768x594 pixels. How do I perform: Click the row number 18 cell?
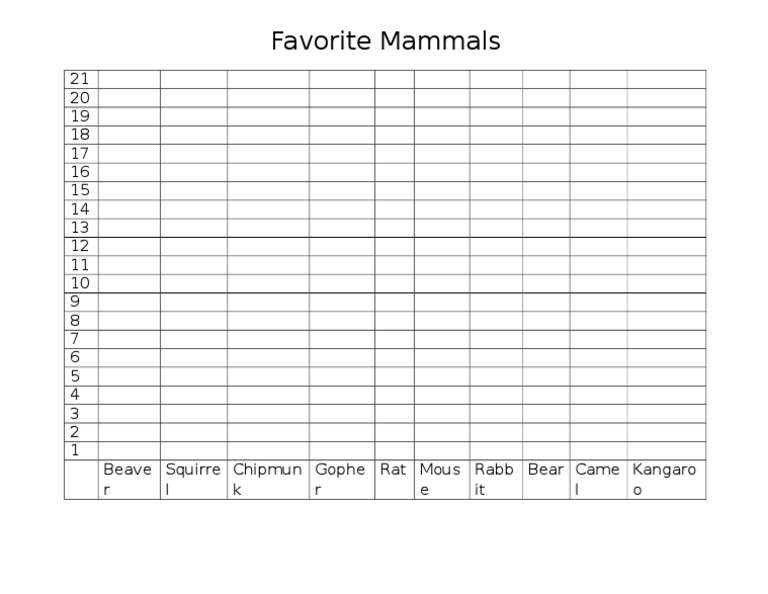(x=80, y=134)
